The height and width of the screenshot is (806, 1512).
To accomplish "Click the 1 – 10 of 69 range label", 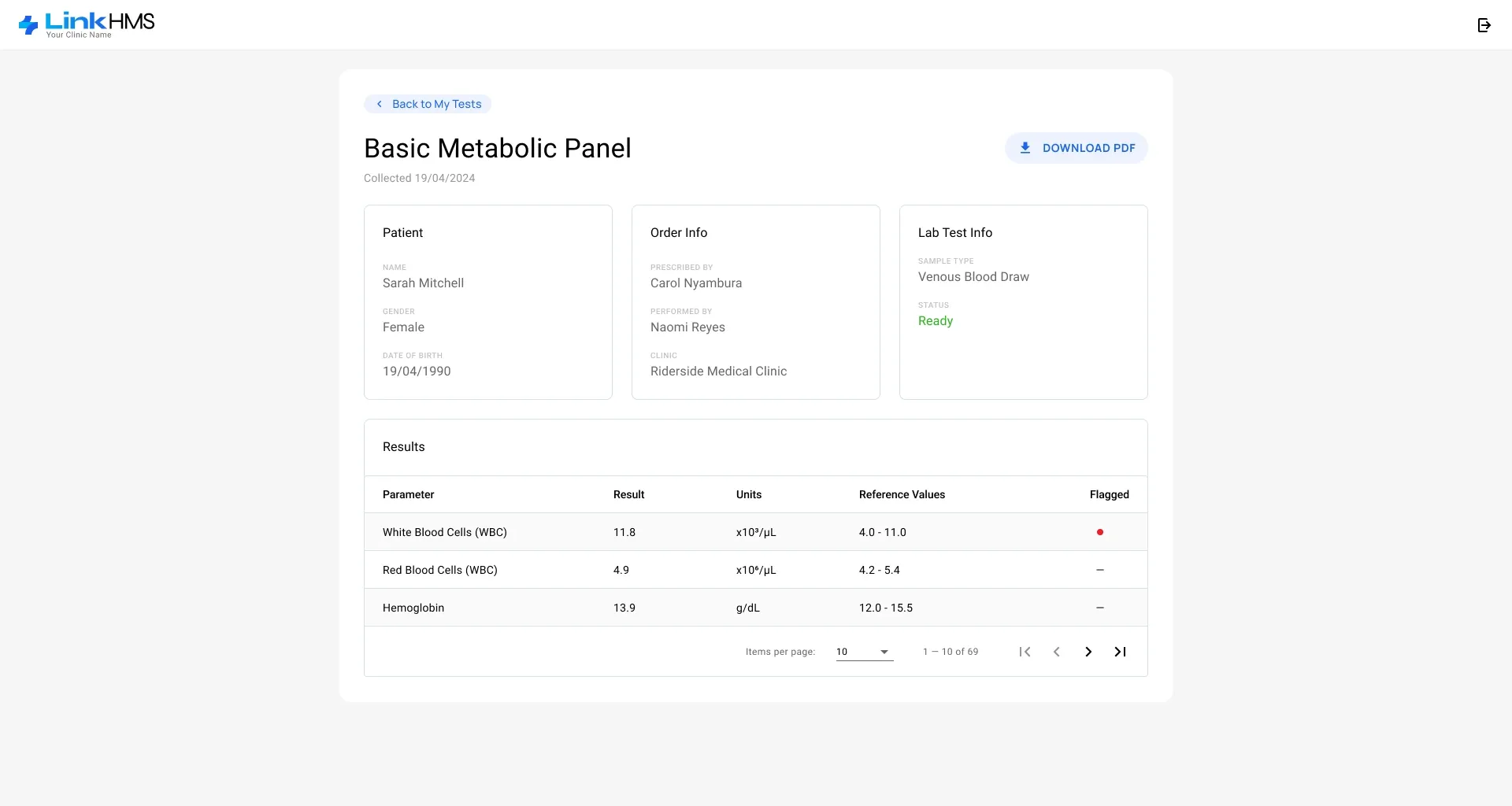I will pyautogui.click(x=951, y=652).
